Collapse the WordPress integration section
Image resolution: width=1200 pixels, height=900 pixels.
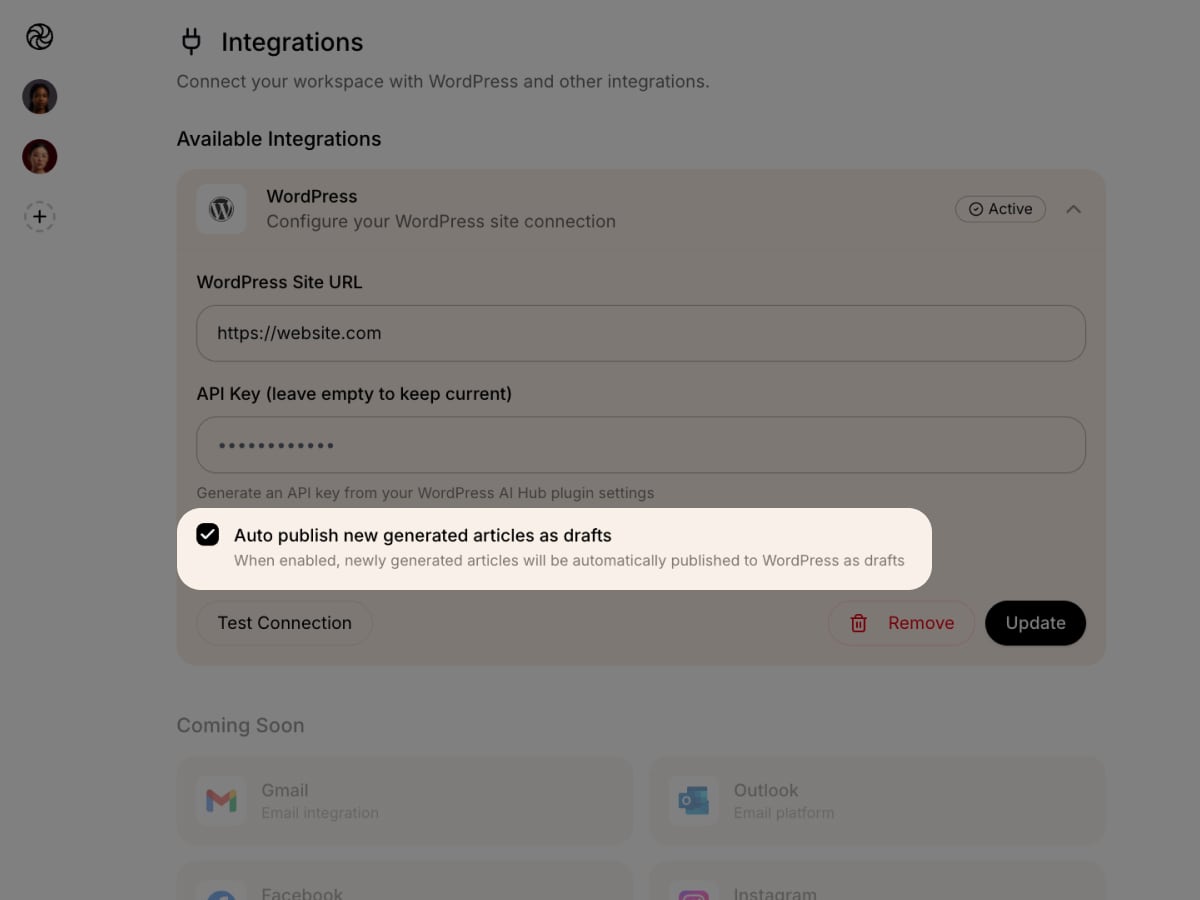[1073, 209]
